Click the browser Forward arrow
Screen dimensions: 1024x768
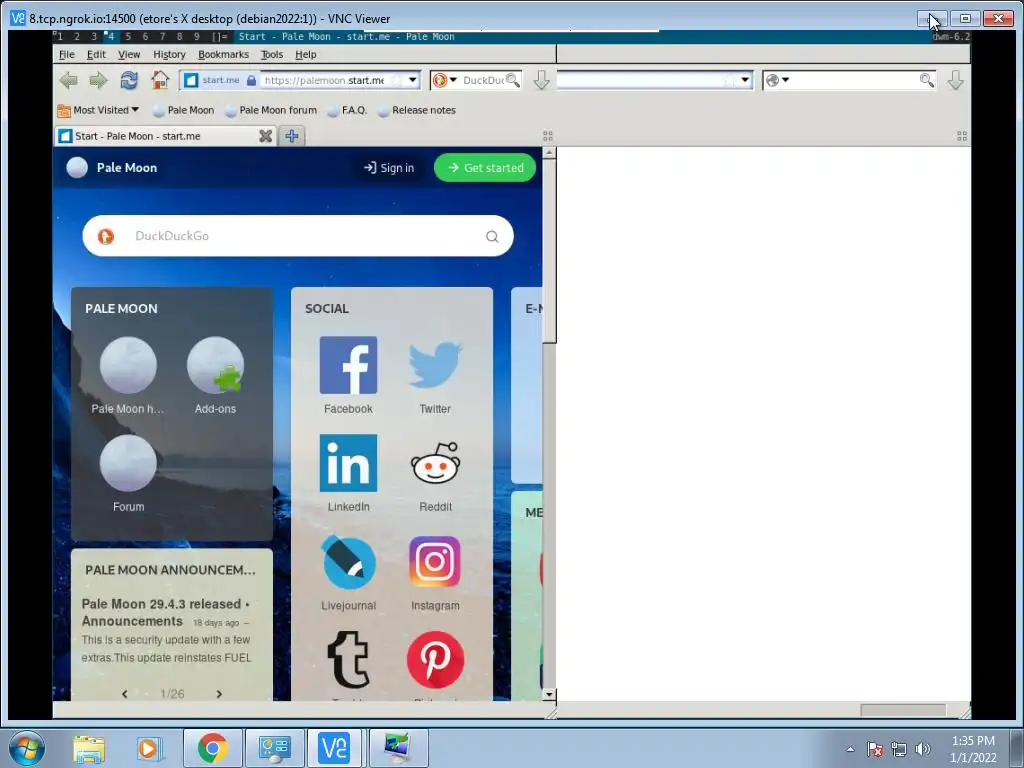[x=99, y=80]
